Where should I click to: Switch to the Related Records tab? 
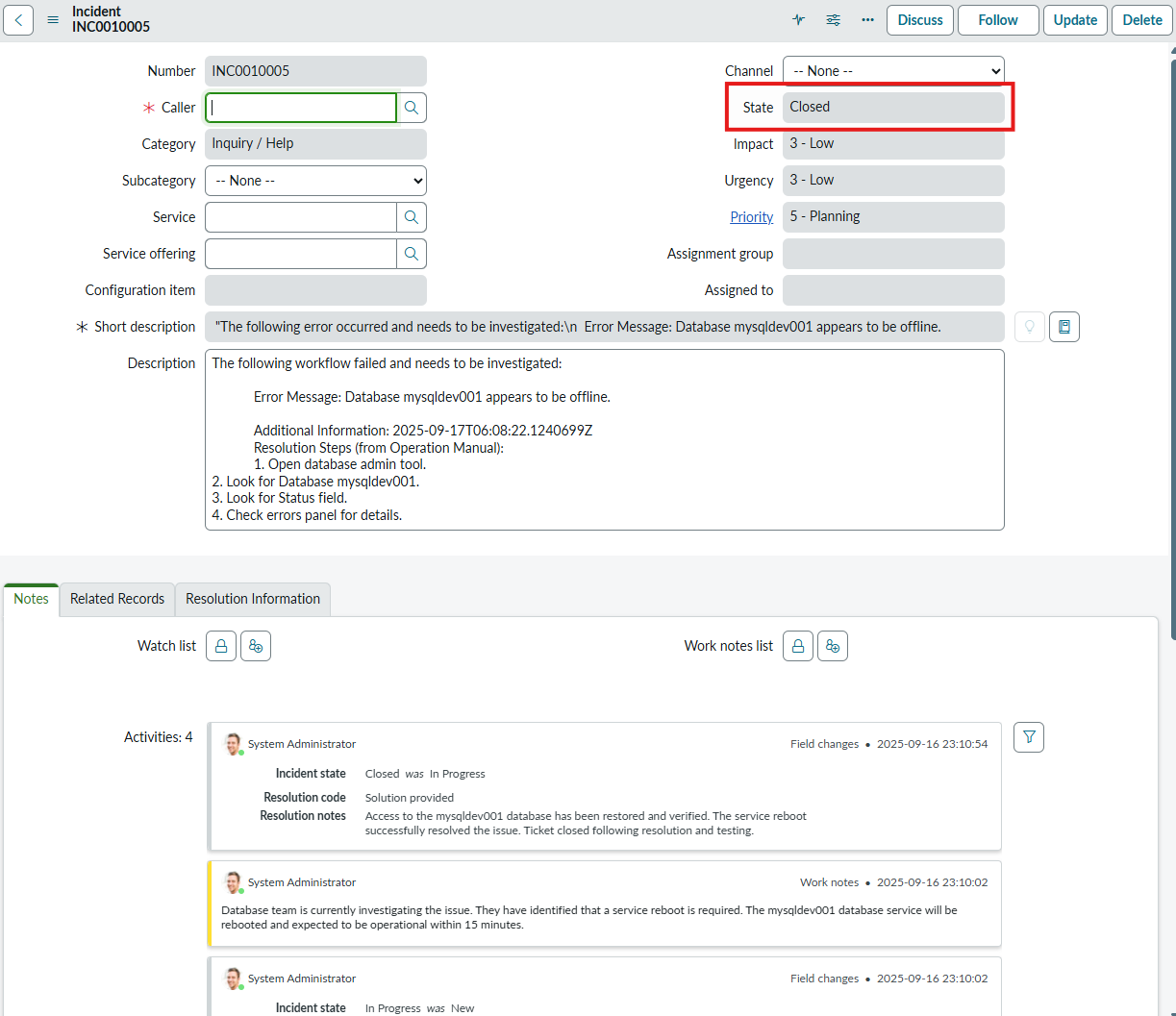click(x=115, y=599)
